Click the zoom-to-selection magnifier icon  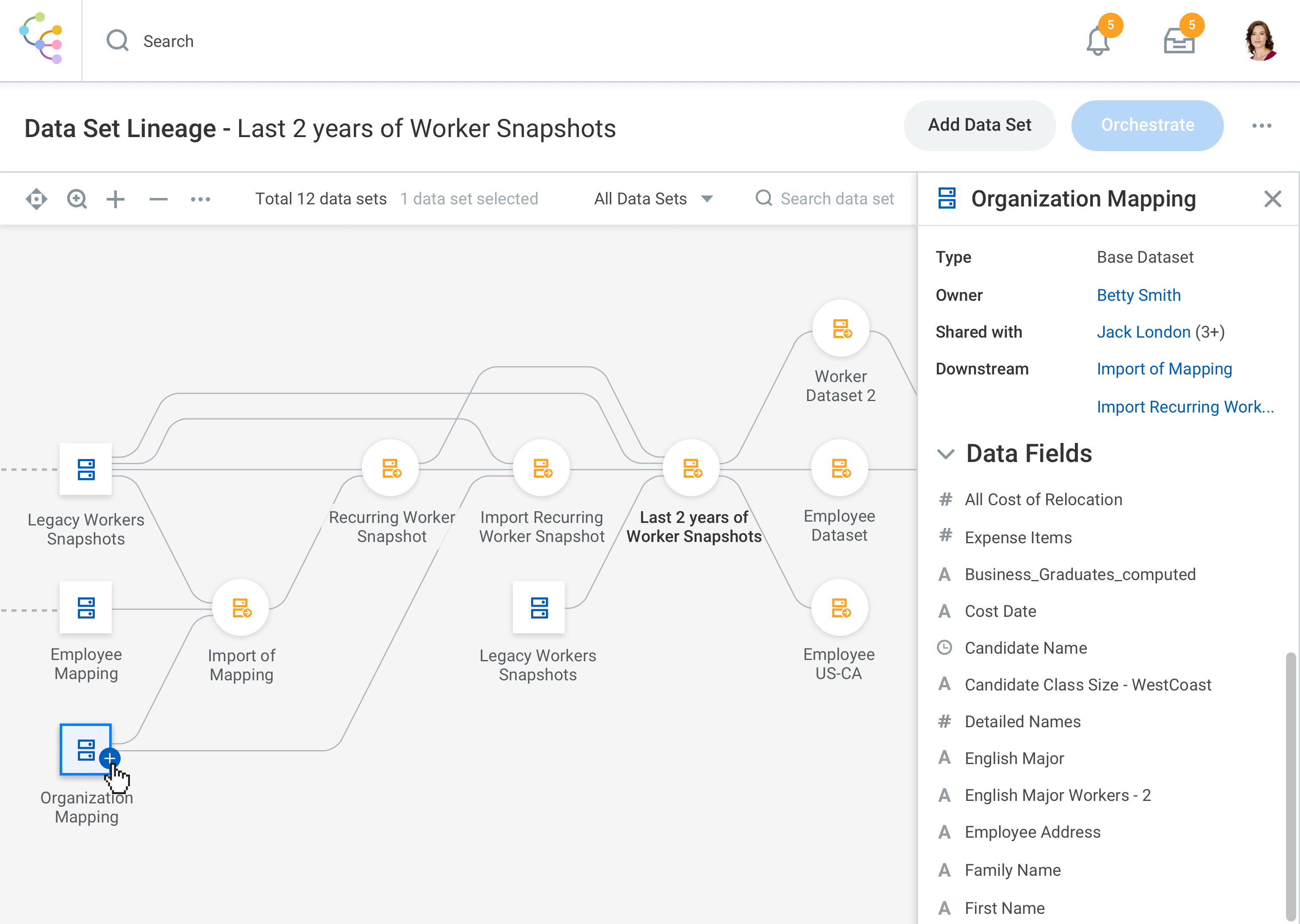tap(77, 199)
